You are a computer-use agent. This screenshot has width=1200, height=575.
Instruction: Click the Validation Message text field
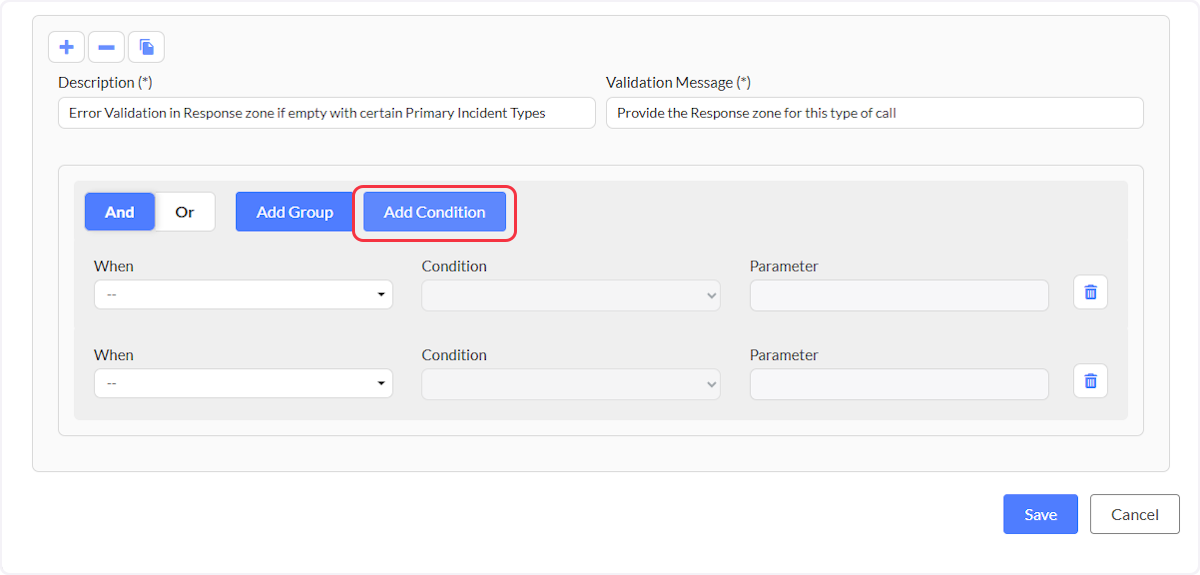875,113
